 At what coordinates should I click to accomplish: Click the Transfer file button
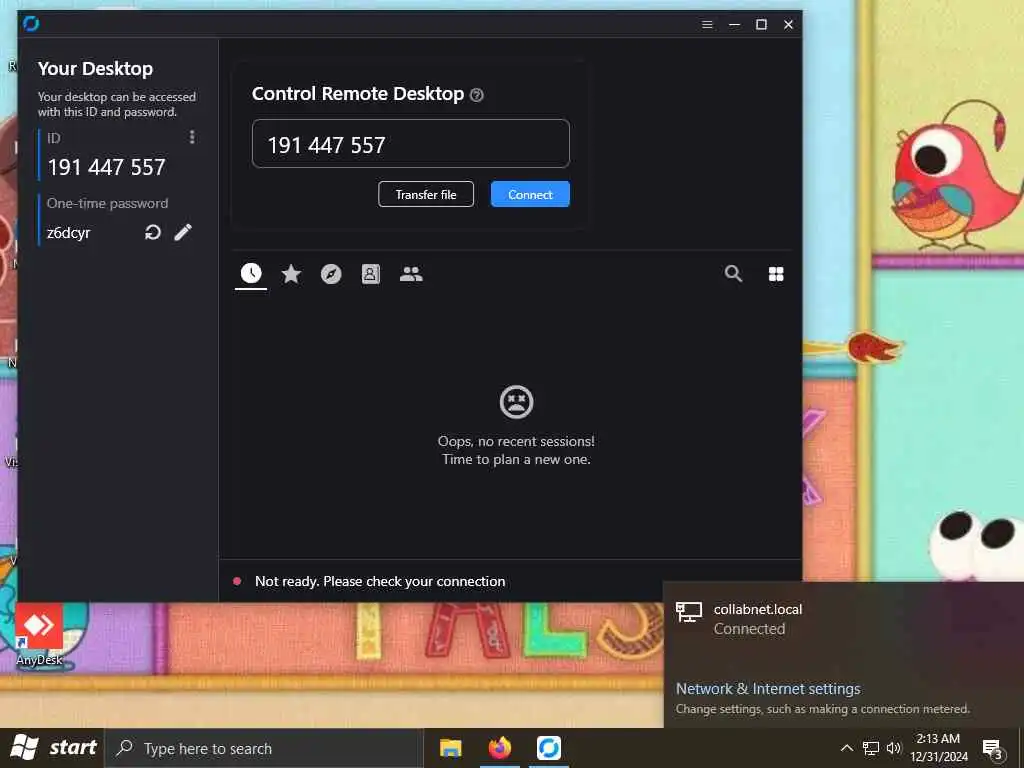coord(426,195)
